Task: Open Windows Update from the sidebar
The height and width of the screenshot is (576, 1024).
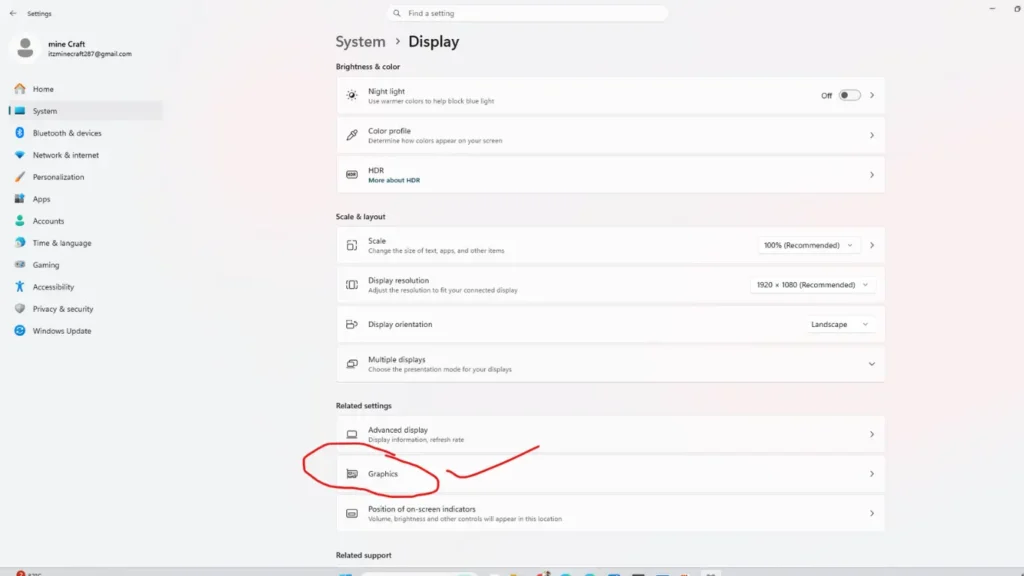Action: (x=61, y=330)
